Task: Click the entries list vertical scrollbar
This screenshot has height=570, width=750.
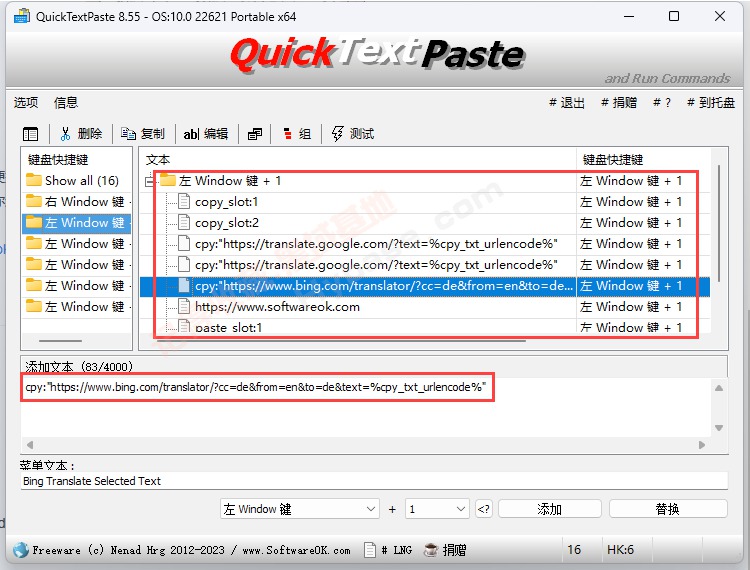Action: tap(719, 223)
